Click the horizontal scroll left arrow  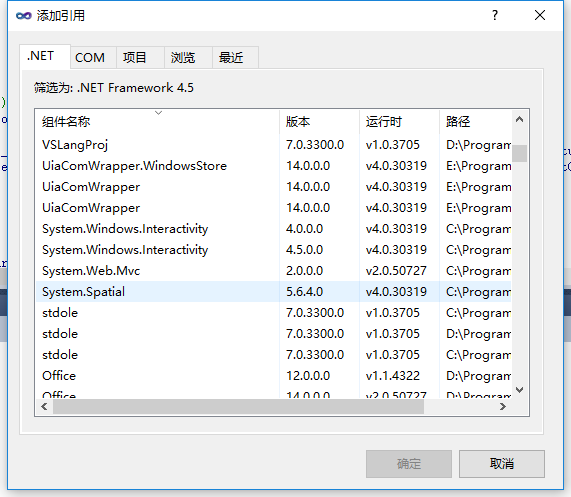(x=44, y=406)
